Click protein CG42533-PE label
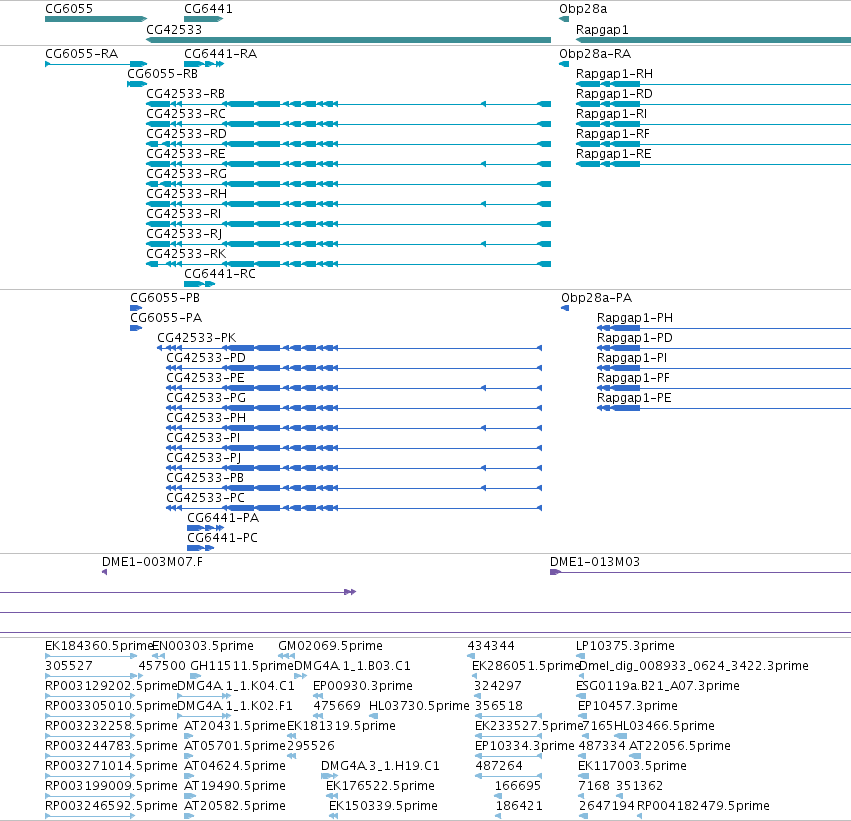Screen dimensions: 851x821 (x=206, y=378)
